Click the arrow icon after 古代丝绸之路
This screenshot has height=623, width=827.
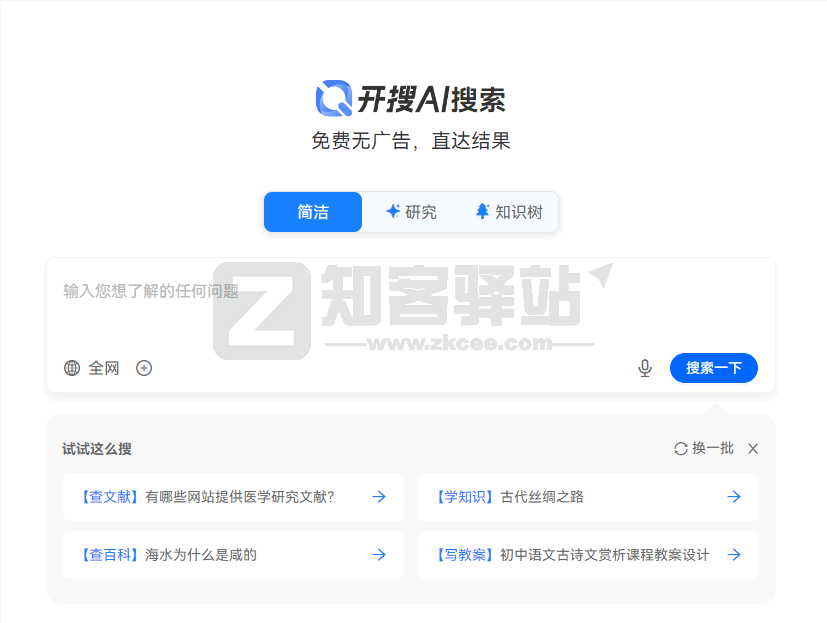(x=733, y=497)
